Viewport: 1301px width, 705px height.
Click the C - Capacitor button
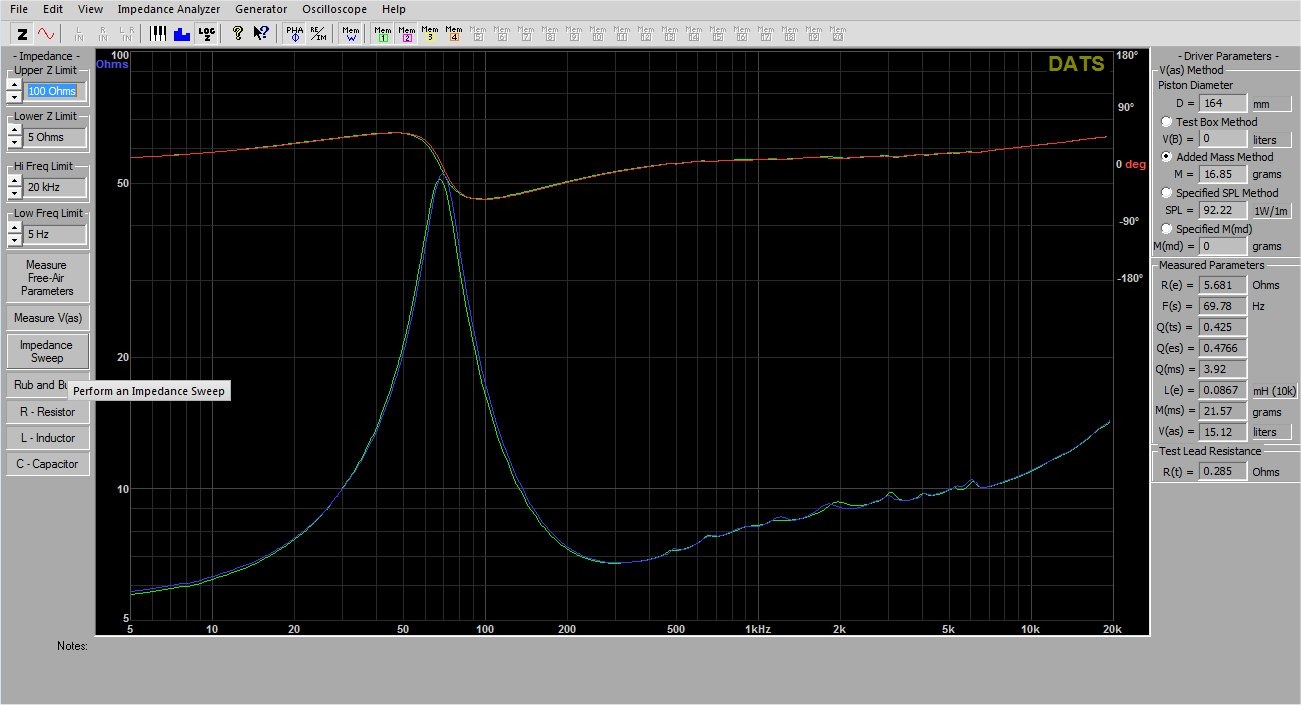(x=47, y=464)
